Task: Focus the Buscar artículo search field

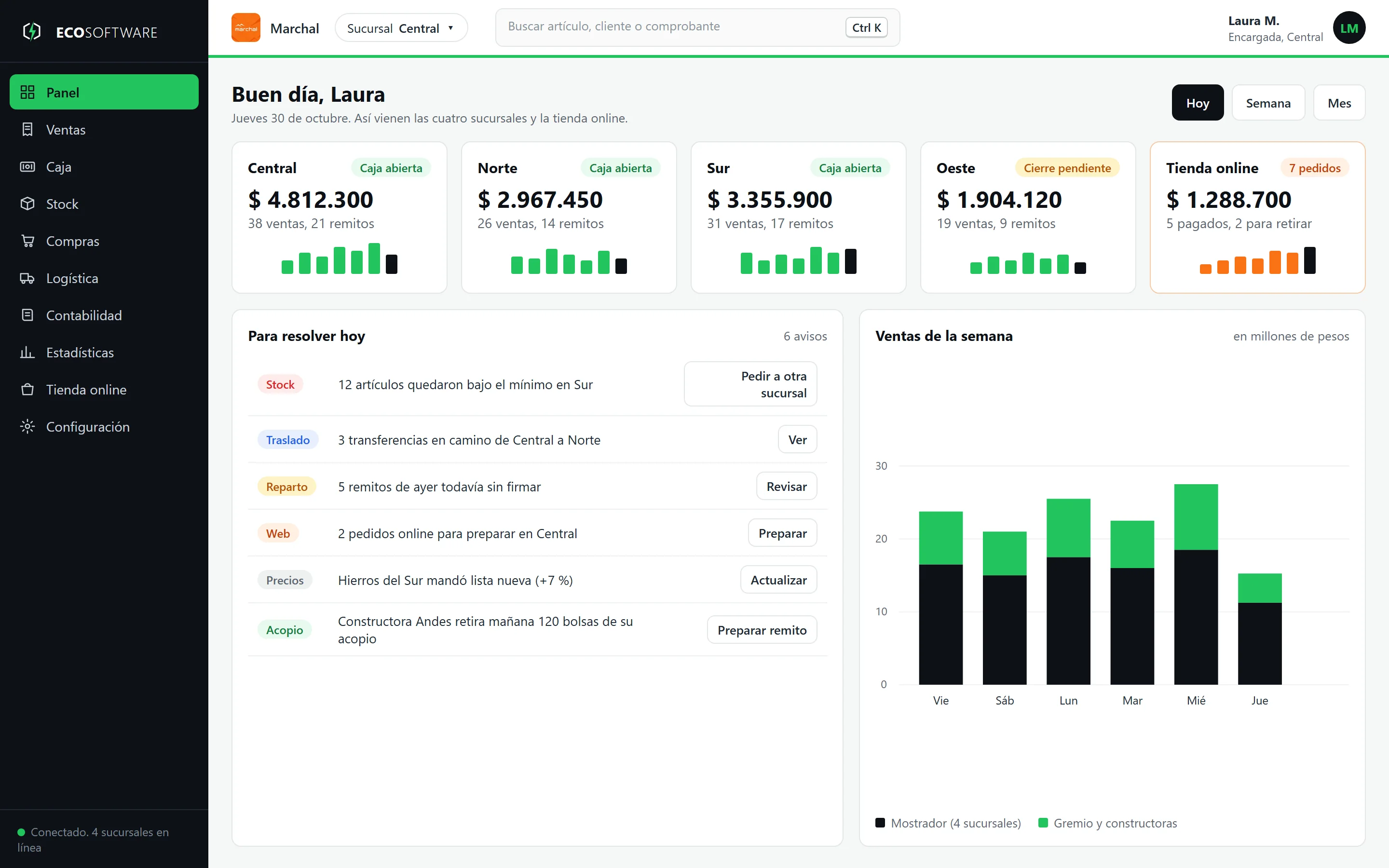Action: point(697,27)
